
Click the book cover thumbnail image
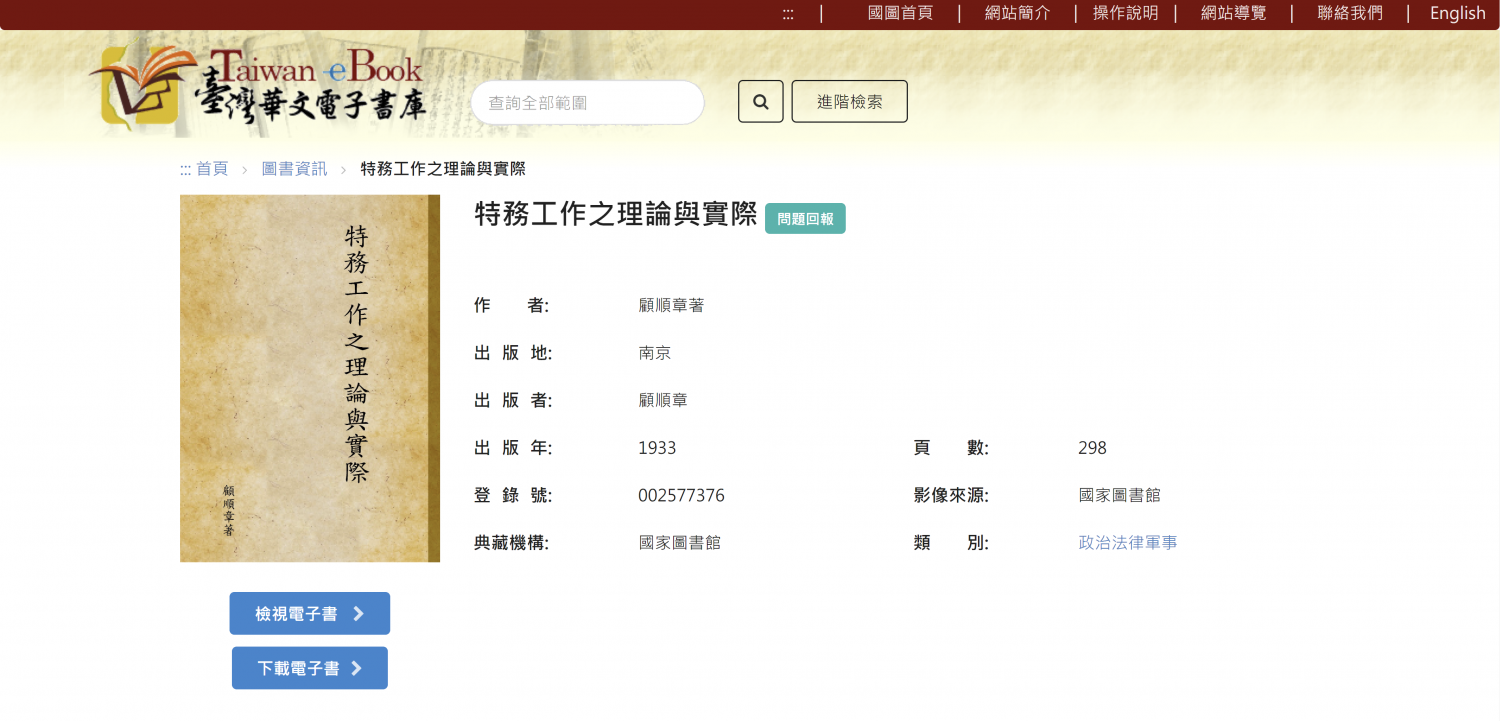[x=309, y=378]
